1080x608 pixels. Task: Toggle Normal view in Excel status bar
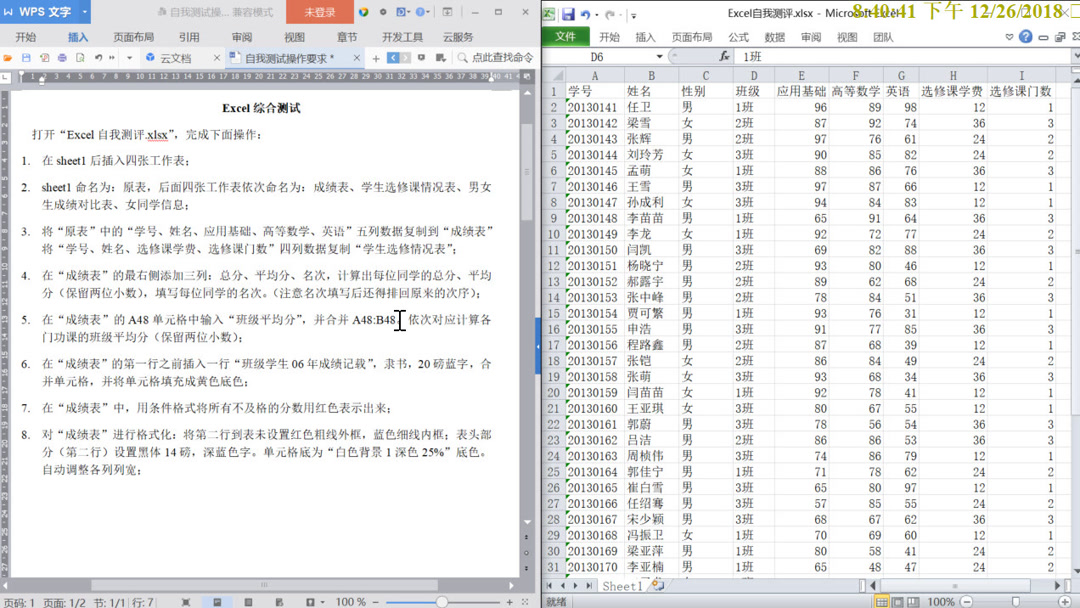click(881, 601)
